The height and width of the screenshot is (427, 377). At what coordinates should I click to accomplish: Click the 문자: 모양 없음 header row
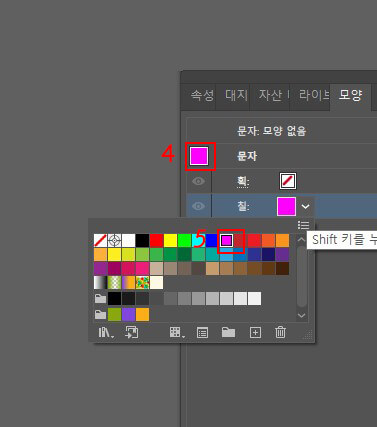pos(282,131)
